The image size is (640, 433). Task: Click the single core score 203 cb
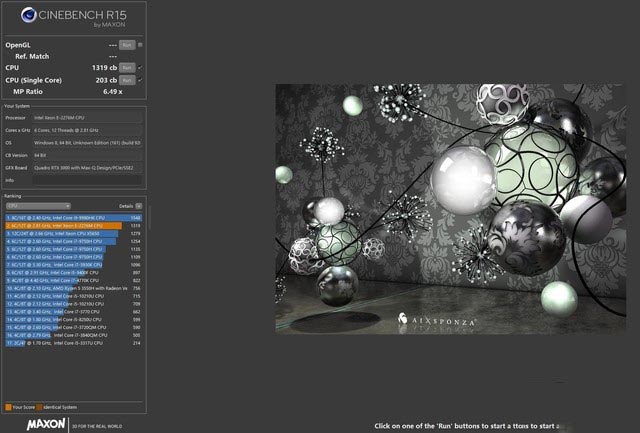(x=107, y=80)
